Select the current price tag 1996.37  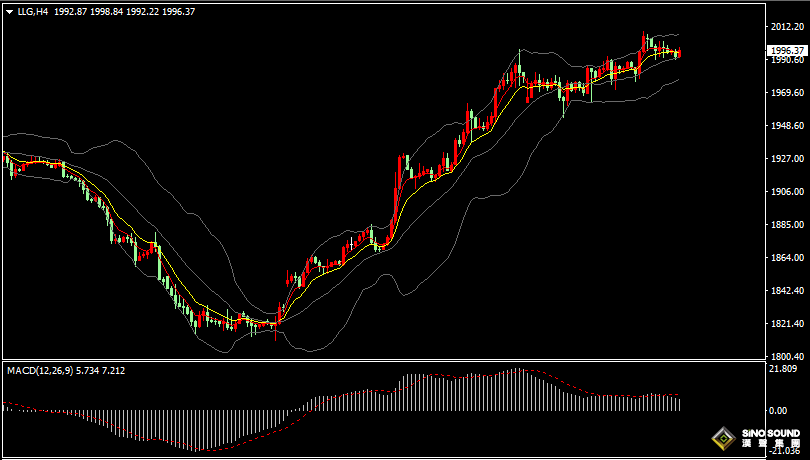coord(787,50)
